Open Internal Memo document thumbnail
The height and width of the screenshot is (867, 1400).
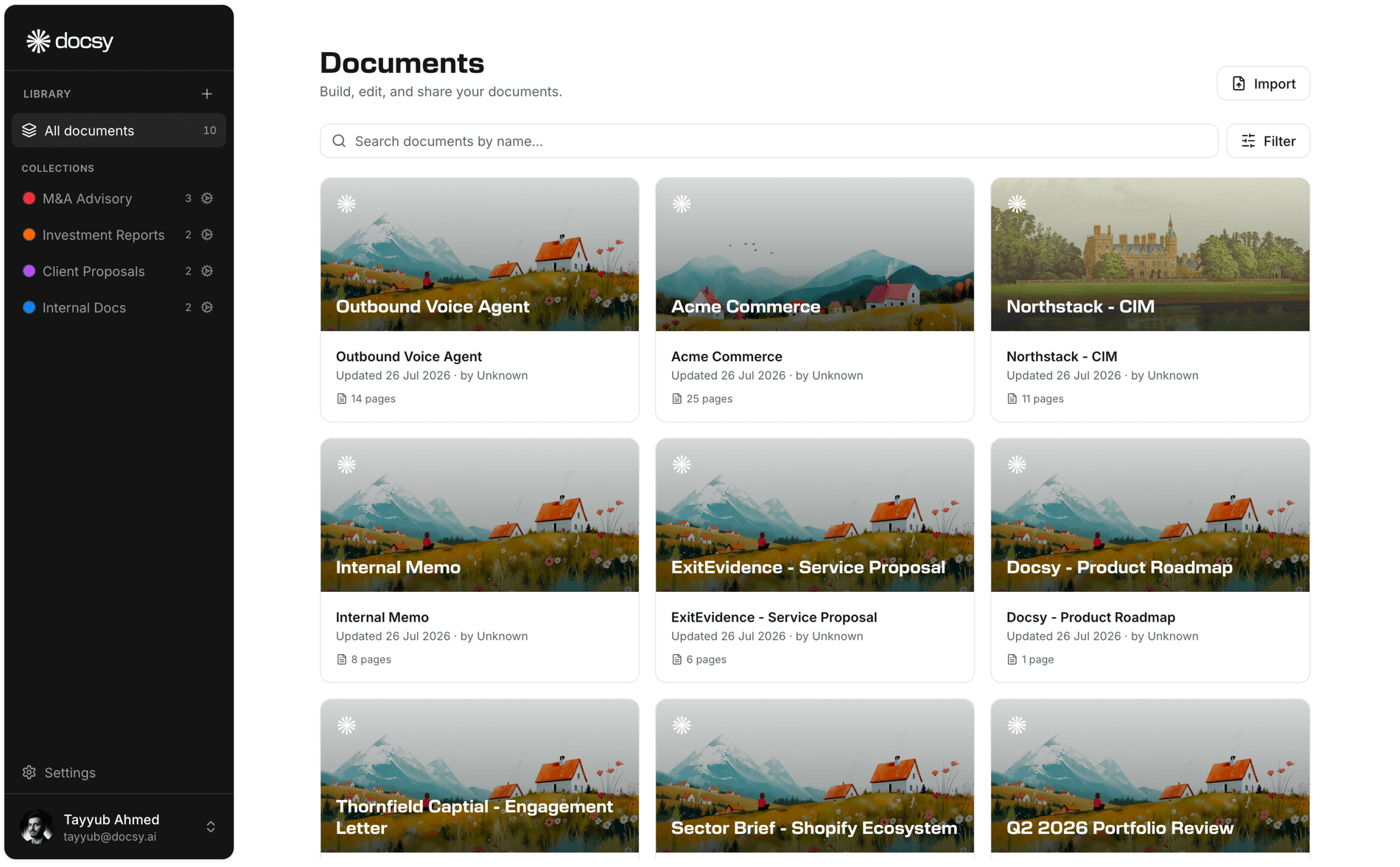[480, 515]
